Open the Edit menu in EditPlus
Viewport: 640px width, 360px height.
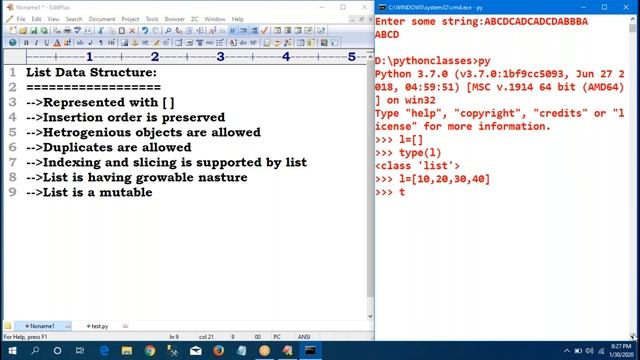coord(36,19)
